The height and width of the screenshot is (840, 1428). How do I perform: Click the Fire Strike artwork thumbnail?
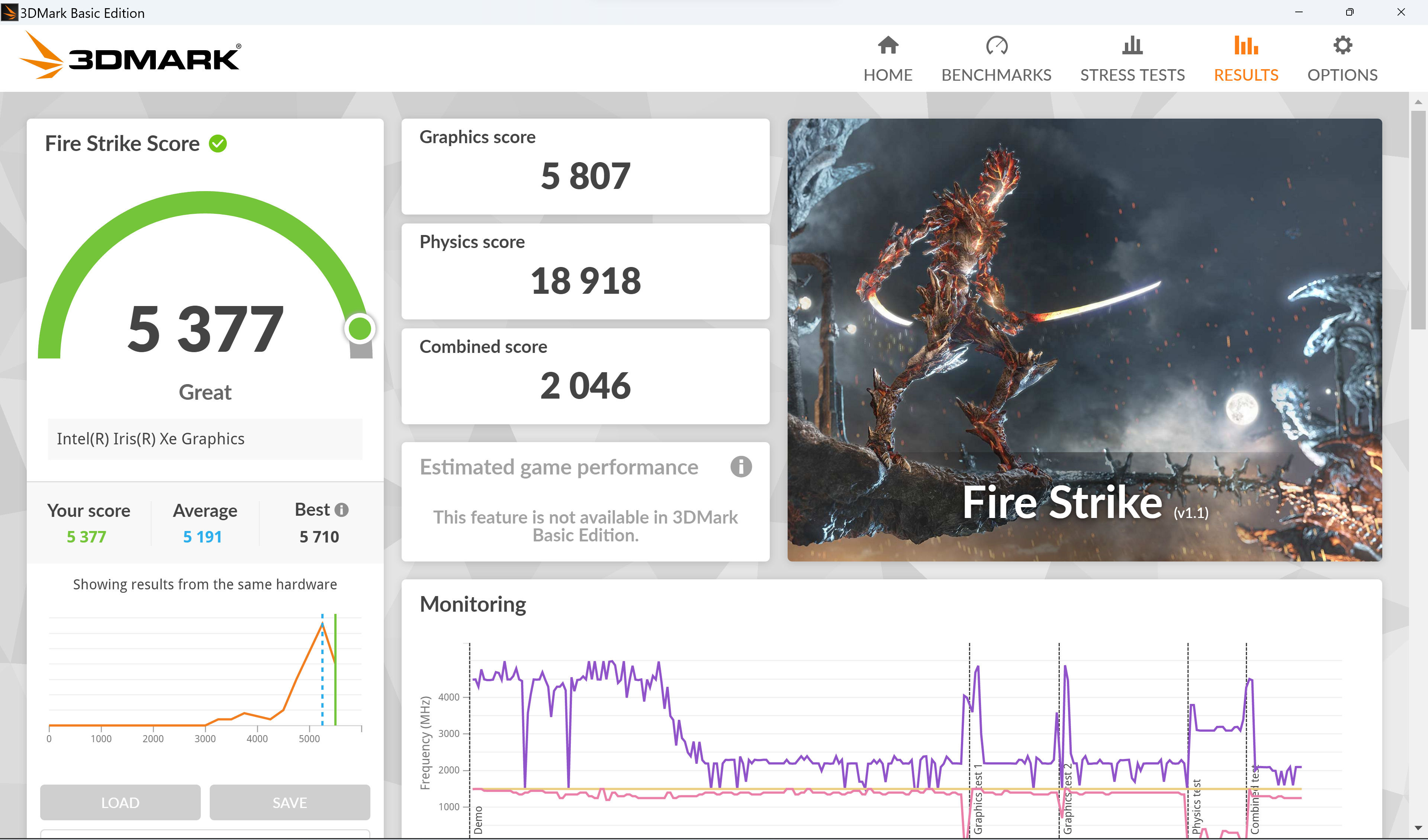tap(1084, 339)
